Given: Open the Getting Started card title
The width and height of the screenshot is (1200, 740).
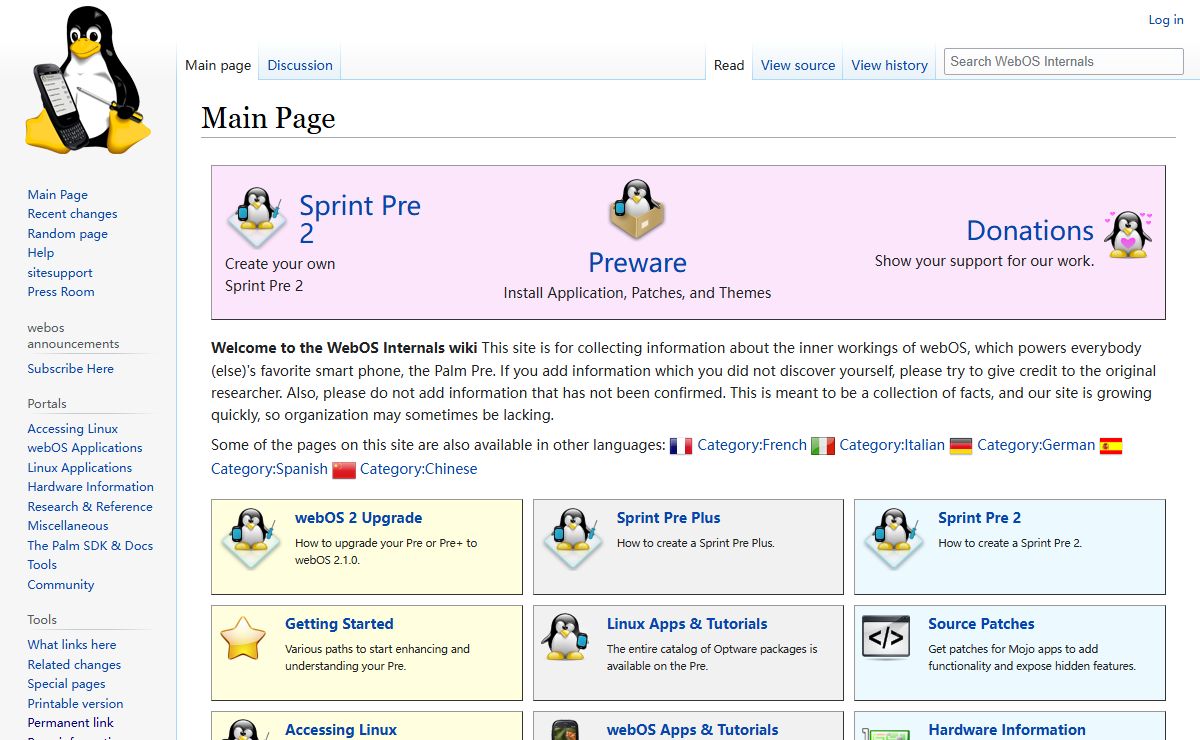Looking at the screenshot, I should [x=339, y=624].
